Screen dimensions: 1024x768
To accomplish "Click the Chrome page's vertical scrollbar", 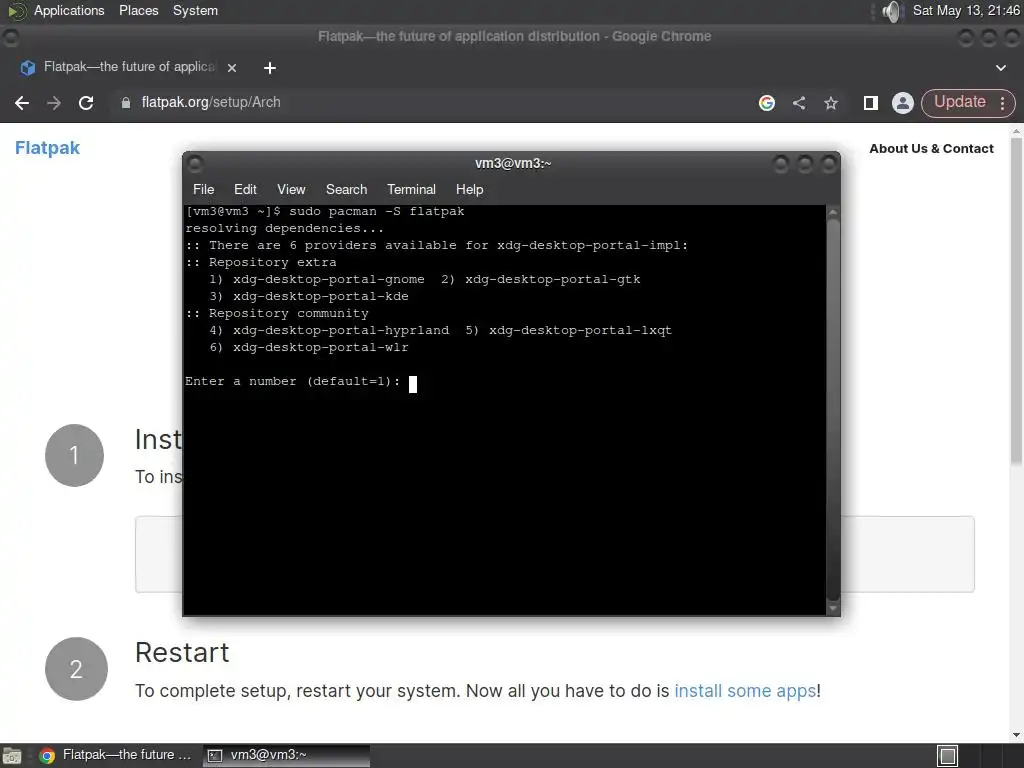I will [x=1016, y=302].
